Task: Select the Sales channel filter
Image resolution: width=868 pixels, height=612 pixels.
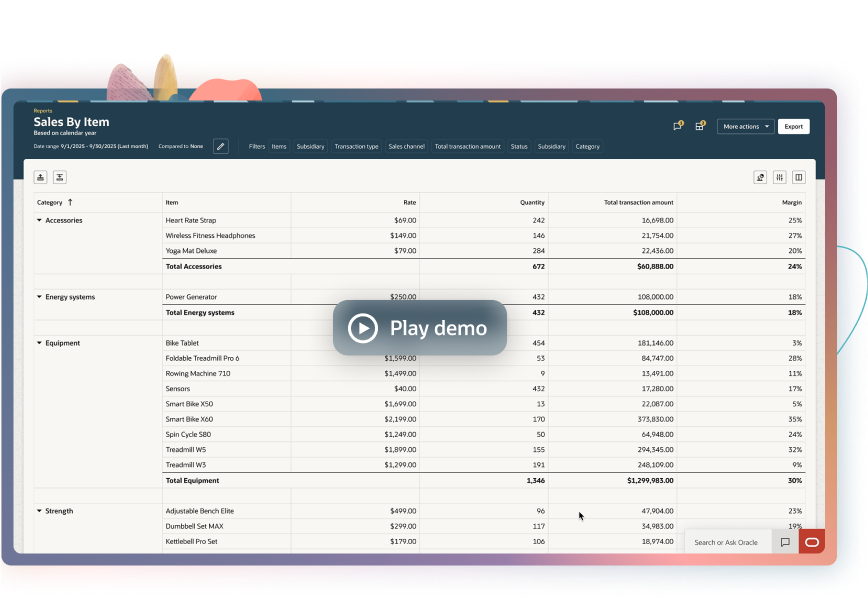Action: tap(406, 147)
